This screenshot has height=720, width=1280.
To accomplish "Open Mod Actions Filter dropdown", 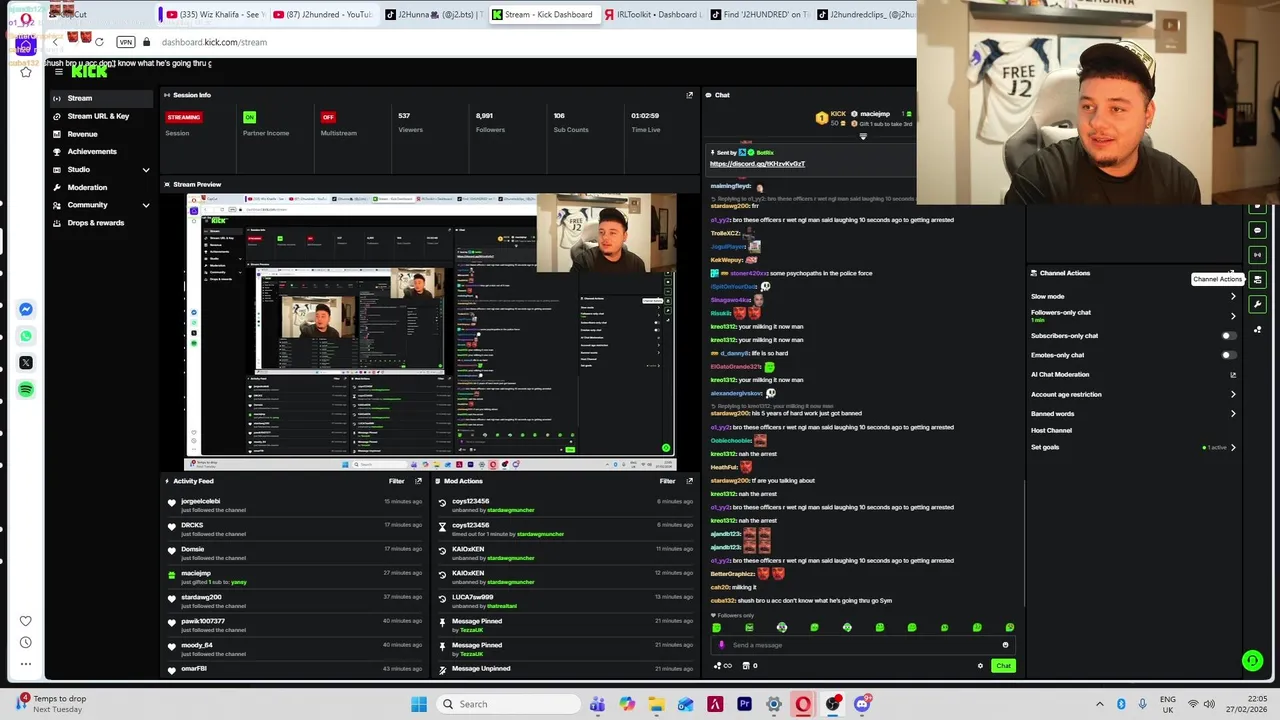I will 667,481.
